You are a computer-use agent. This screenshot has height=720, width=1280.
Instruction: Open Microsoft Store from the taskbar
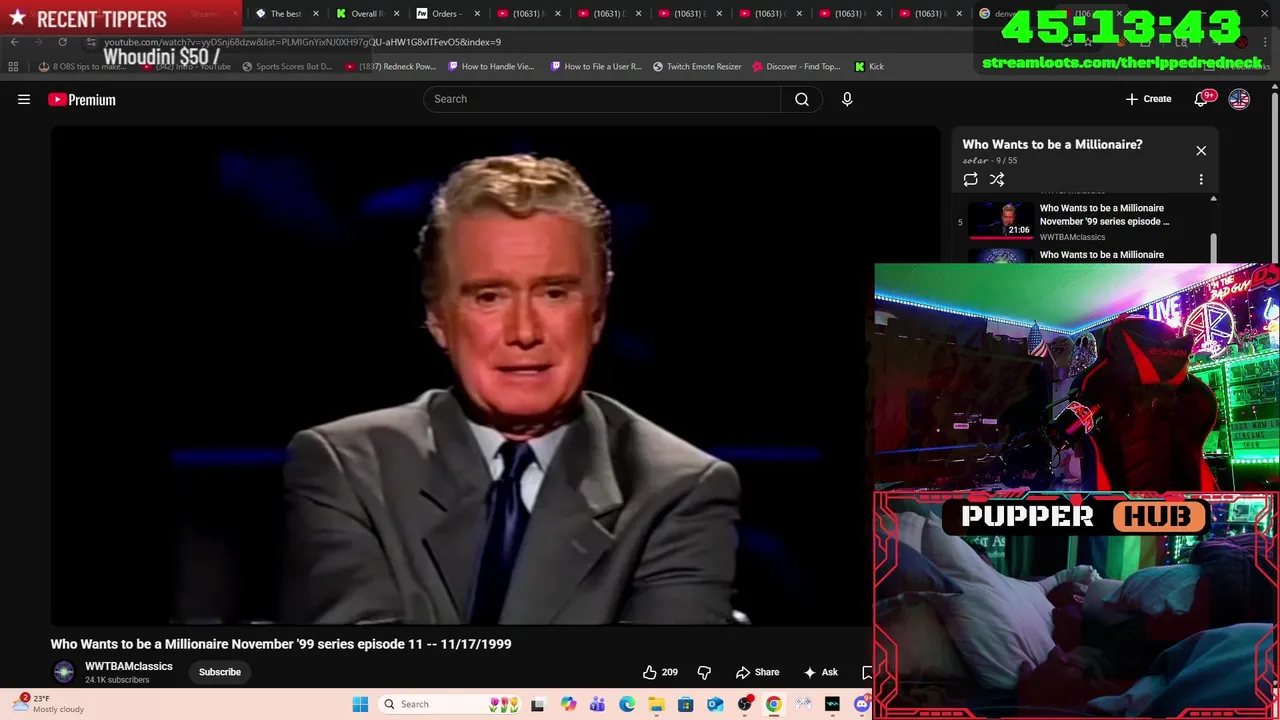pyautogui.click(x=685, y=704)
